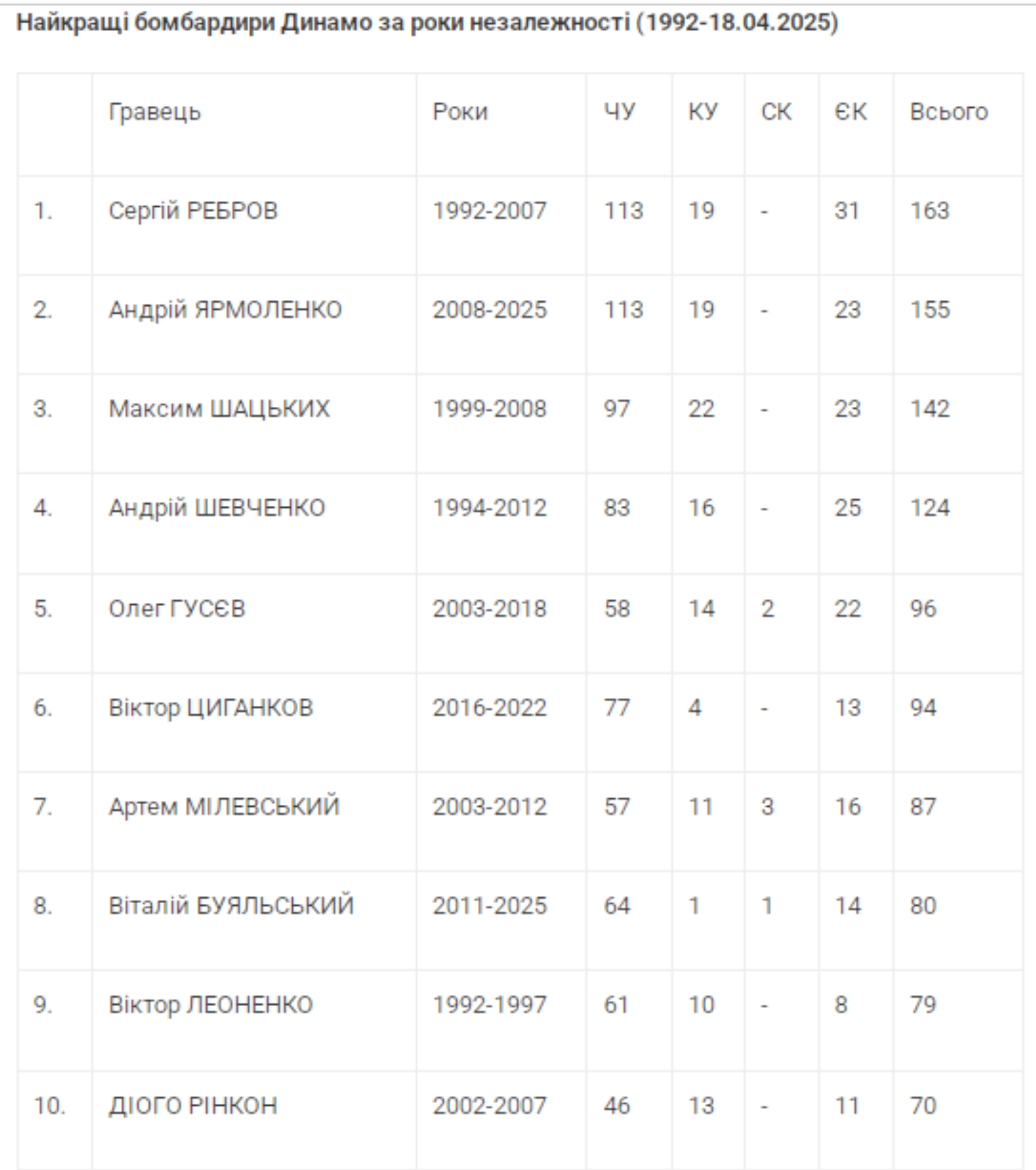This screenshot has width=1036, height=1170.
Task: Click the table title about Динамо top scorers
Action: pyautogui.click(x=427, y=23)
